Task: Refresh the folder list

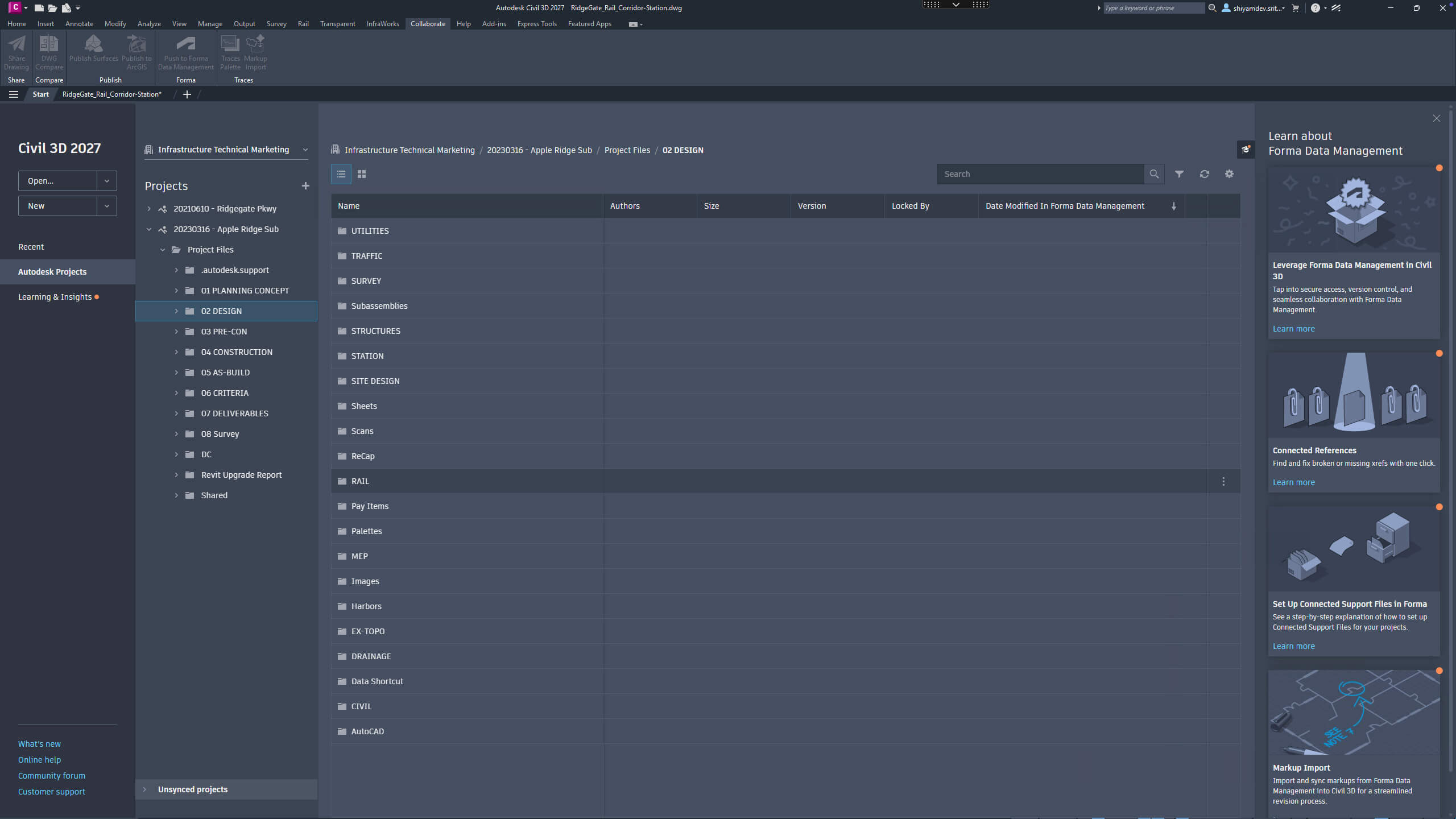Action: click(1205, 174)
